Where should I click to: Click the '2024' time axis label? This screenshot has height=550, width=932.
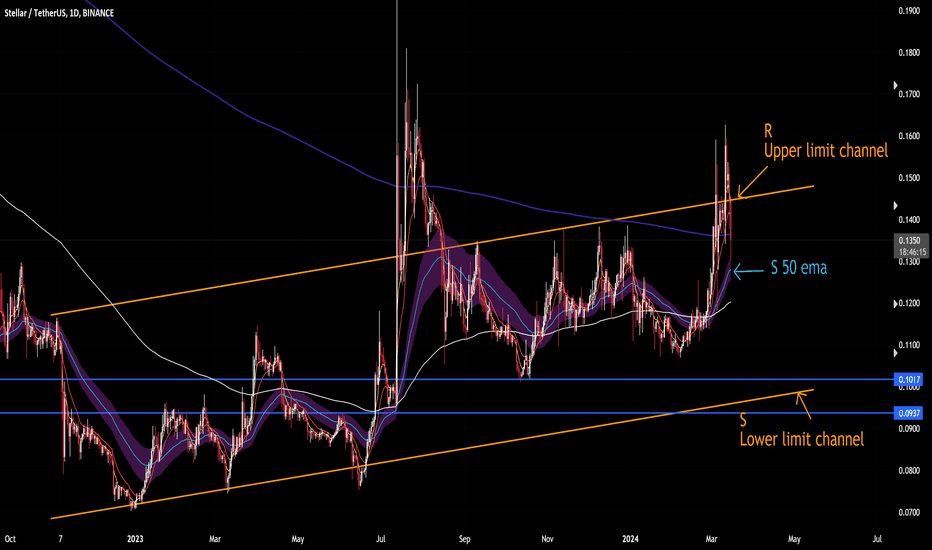[x=630, y=539]
